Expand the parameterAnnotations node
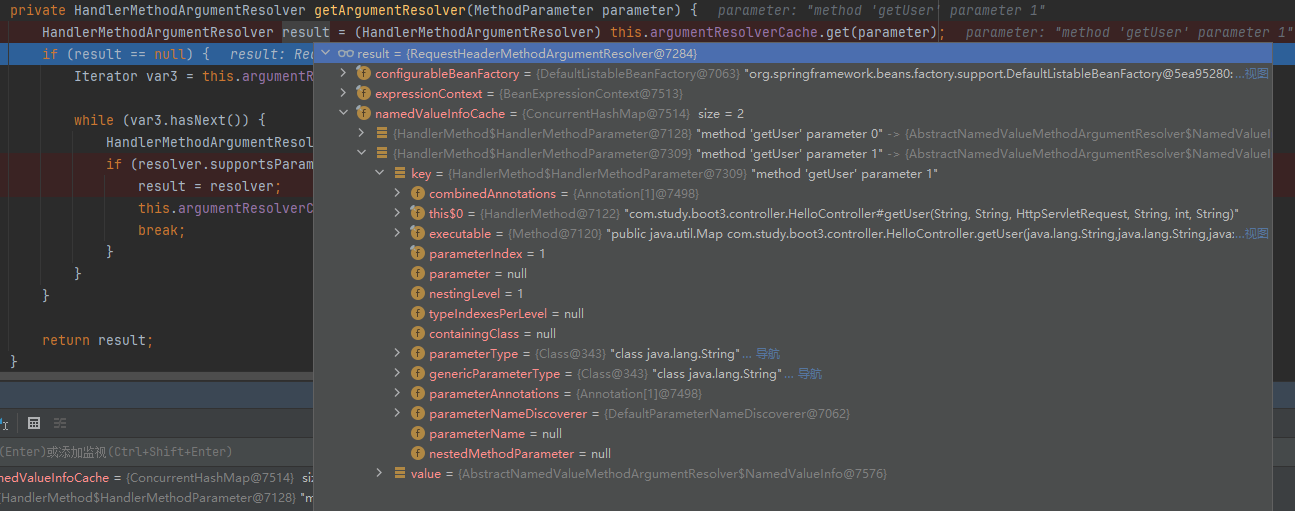This screenshot has width=1295, height=511. [x=398, y=393]
